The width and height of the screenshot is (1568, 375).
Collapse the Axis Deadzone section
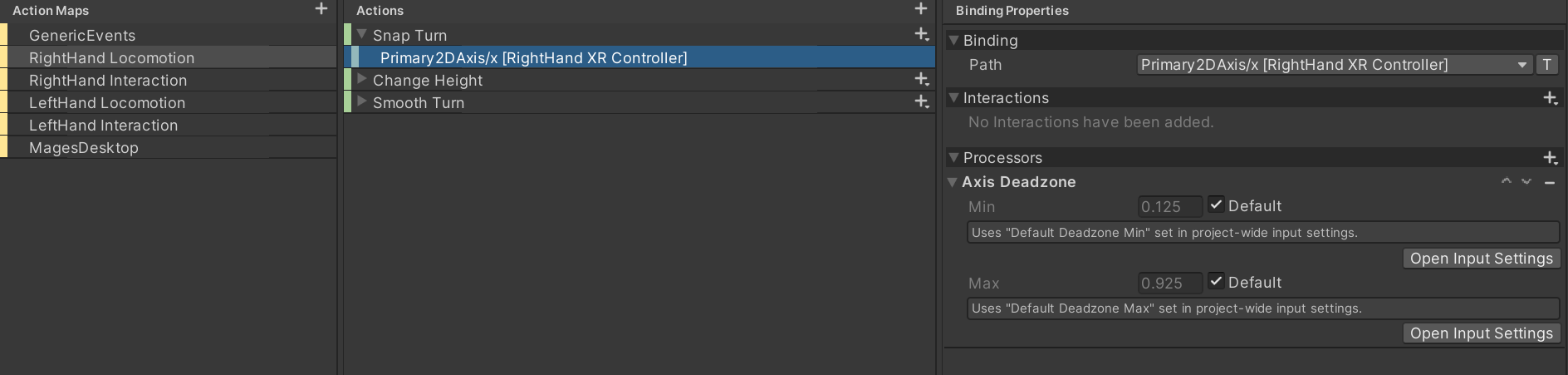tap(953, 181)
